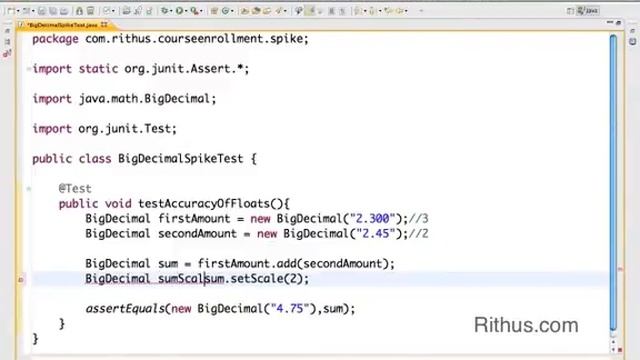Click the Open Perspective icon
This screenshot has height=360, width=640.
[x=570, y=11]
